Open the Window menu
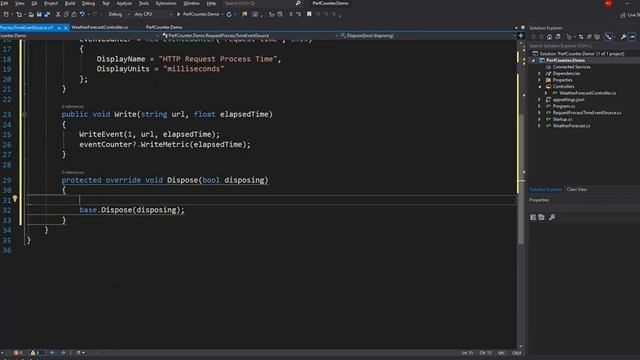640x360 pixels. pyautogui.click(x=191, y=3)
